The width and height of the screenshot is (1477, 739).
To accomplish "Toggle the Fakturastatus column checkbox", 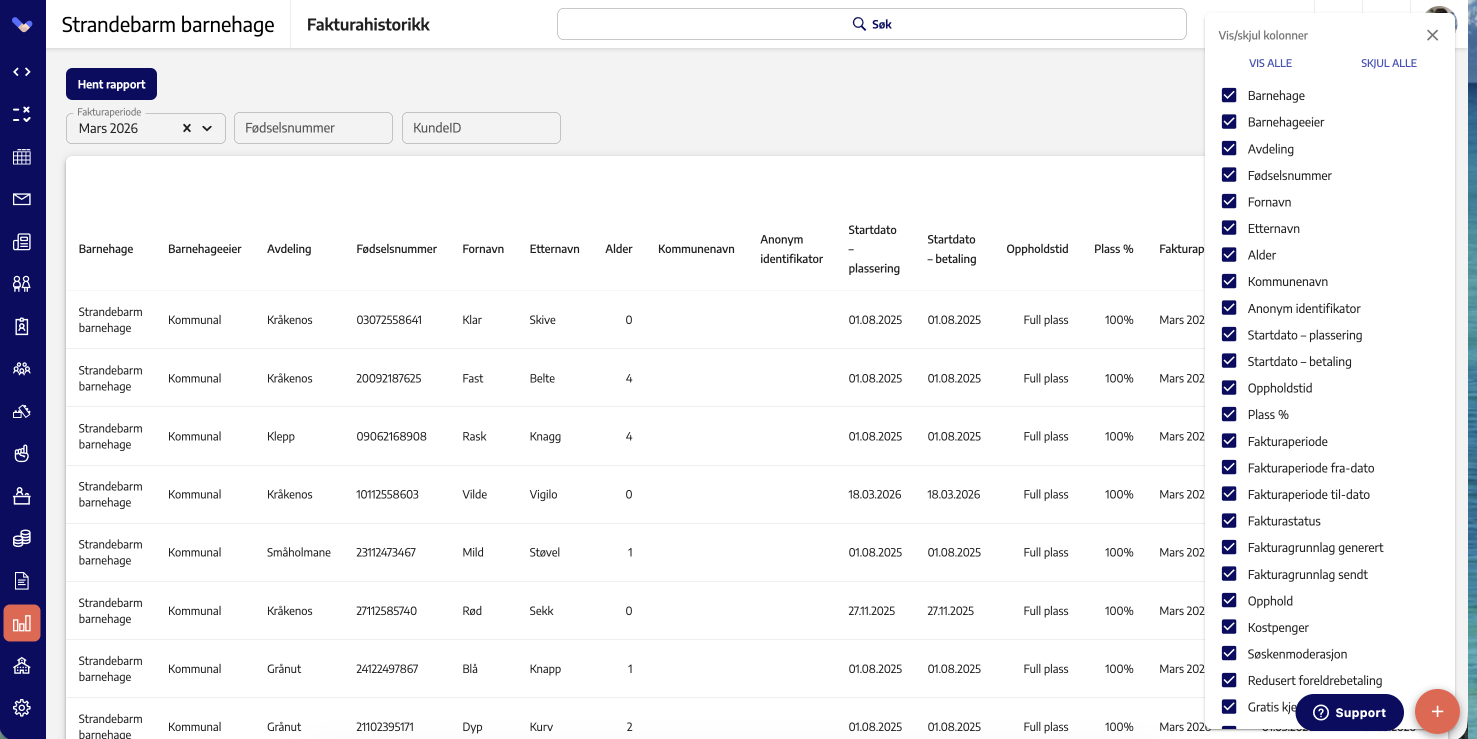I will (x=1229, y=521).
